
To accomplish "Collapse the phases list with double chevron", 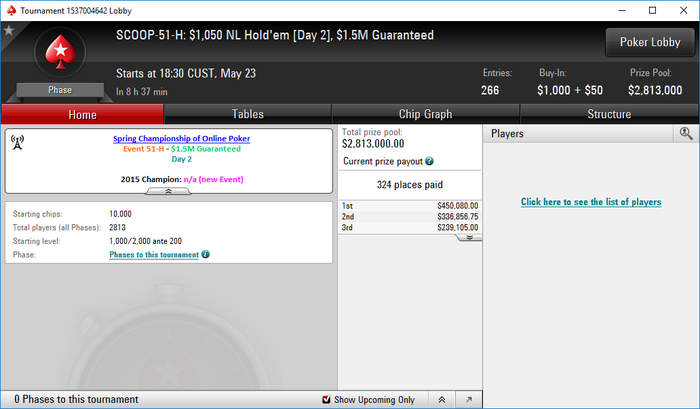I will click(x=442, y=400).
